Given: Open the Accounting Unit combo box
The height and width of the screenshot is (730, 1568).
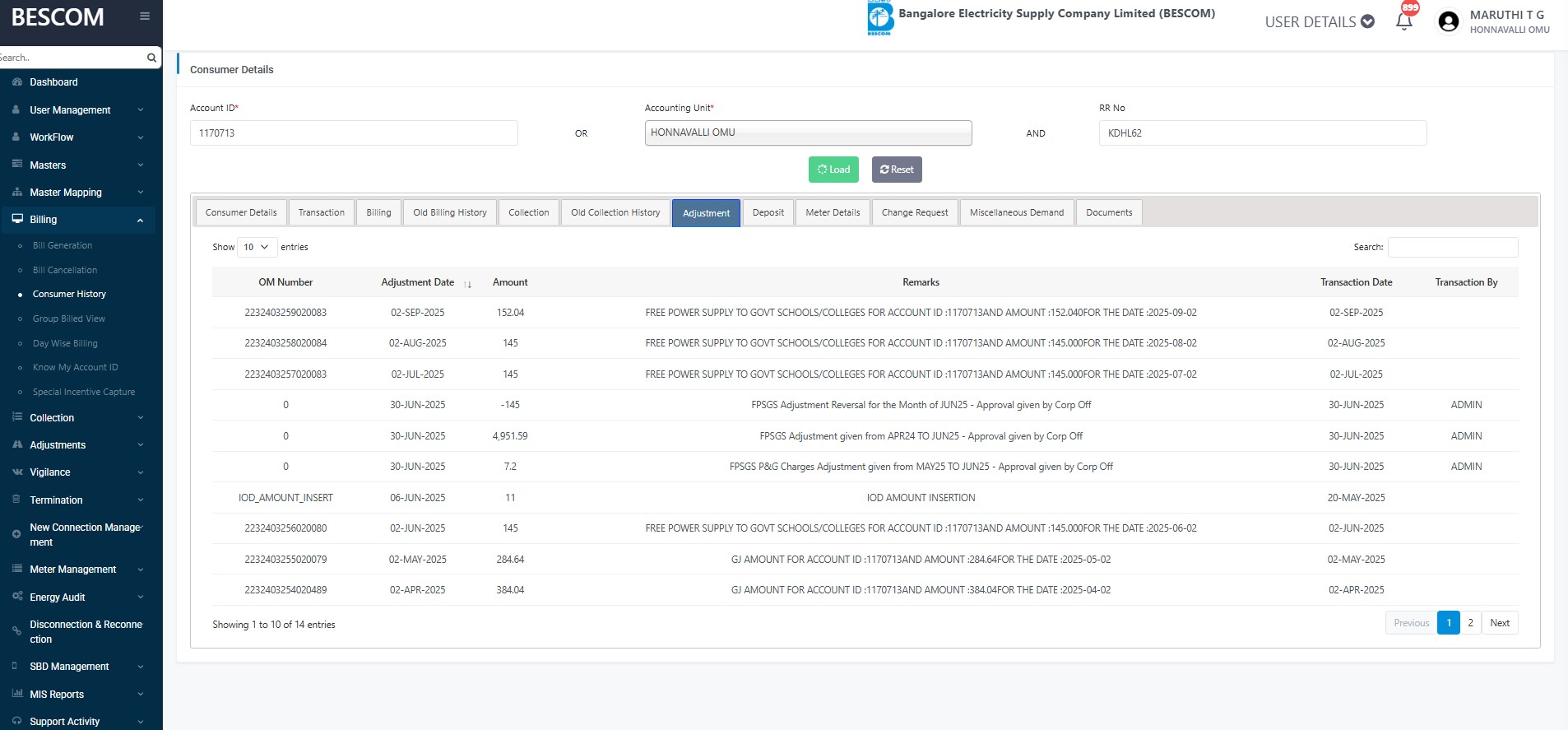Looking at the screenshot, I should point(808,133).
